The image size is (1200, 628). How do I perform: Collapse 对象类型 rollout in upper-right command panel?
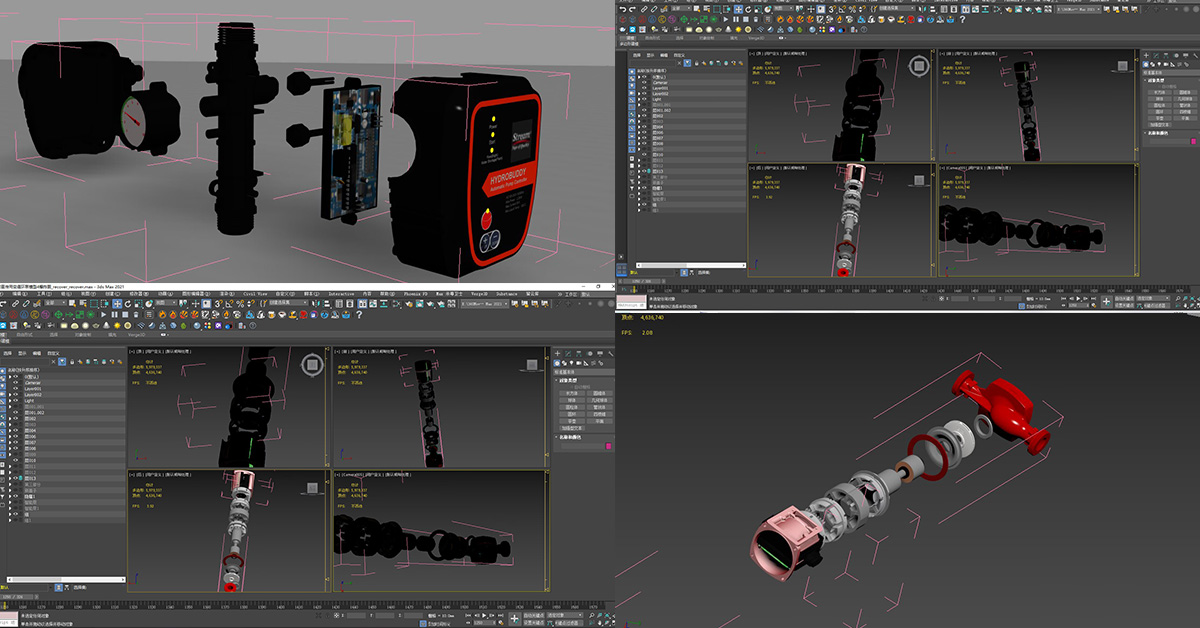coord(1157,81)
